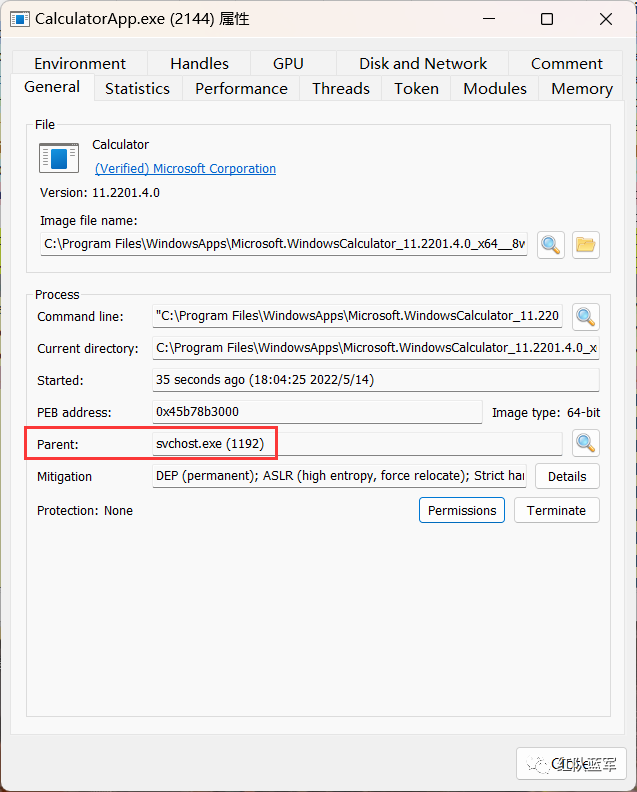
Task: Switch to the Performance tab
Action: coord(241,88)
